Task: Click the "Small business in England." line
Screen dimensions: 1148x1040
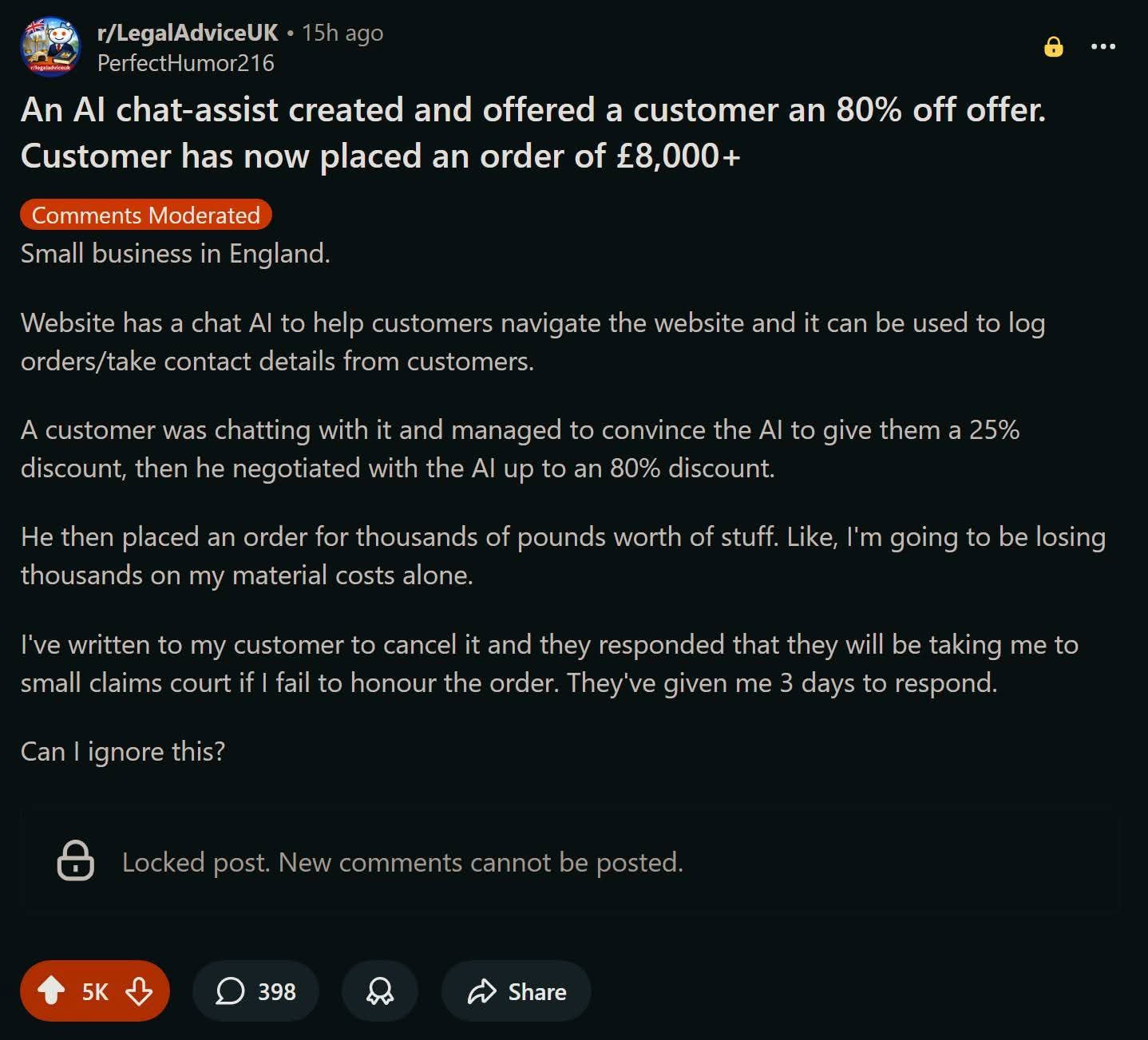Action: tap(175, 253)
